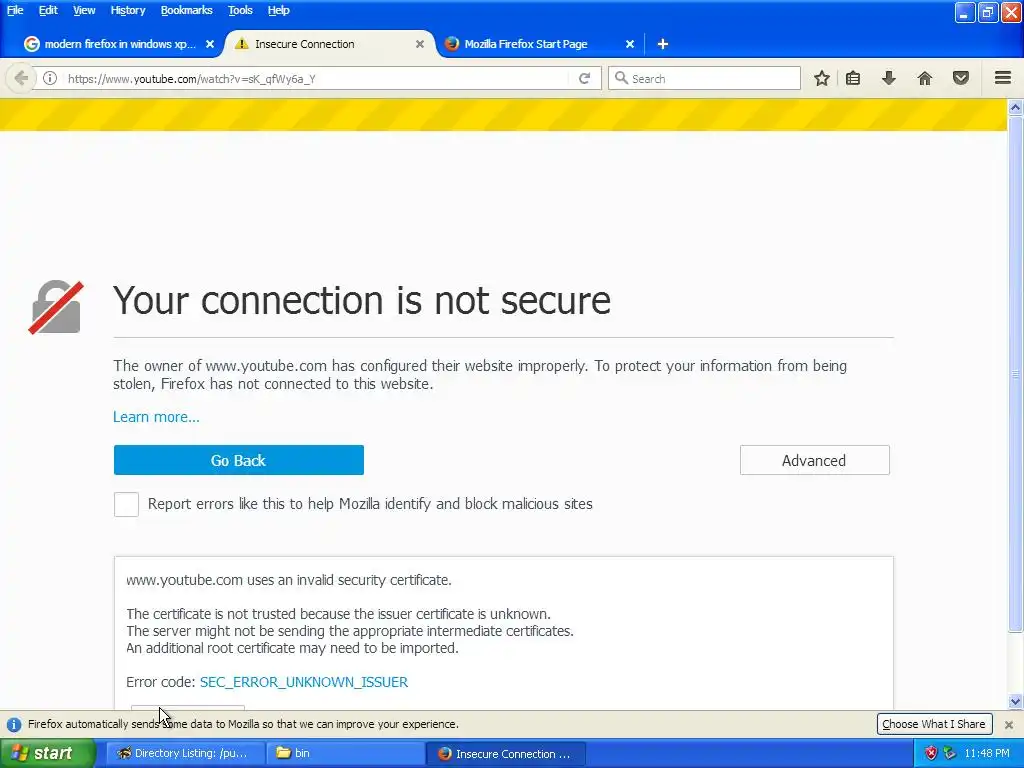Screen dimensions: 1024x768
Task: Click the Go Back button
Action: tap(238, 460)
